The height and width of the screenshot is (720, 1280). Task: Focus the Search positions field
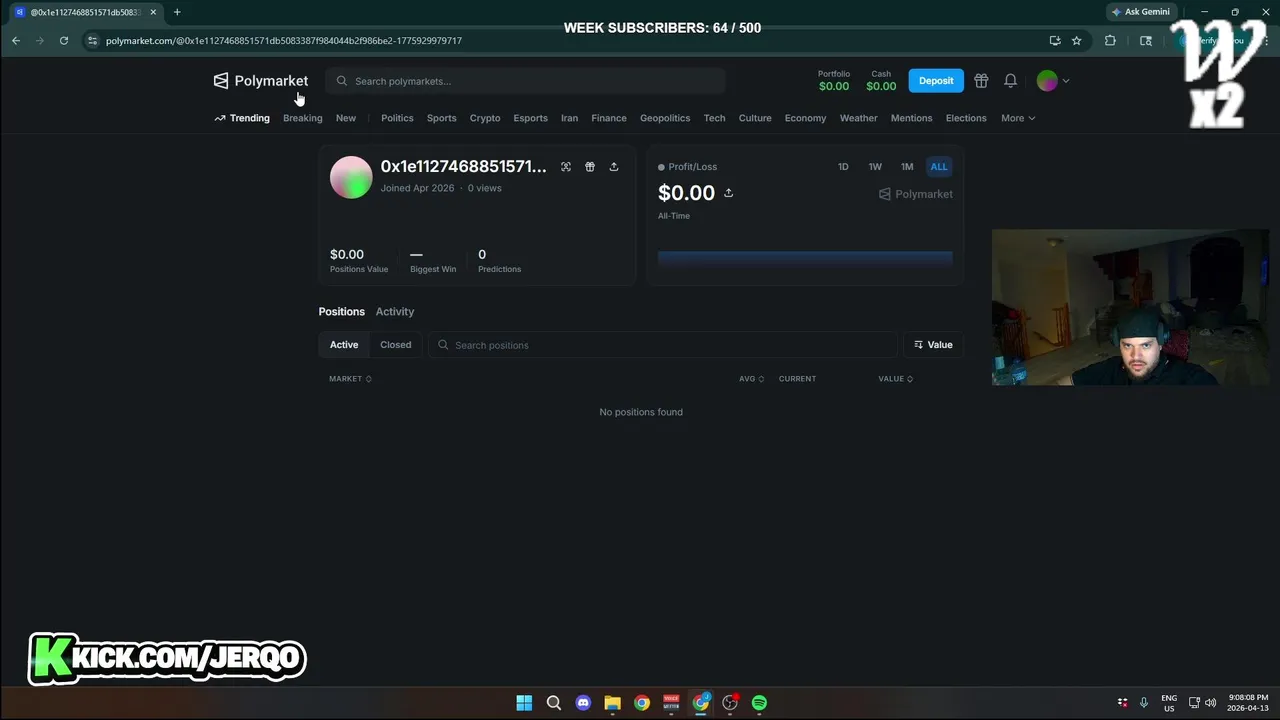click(663, 345)
